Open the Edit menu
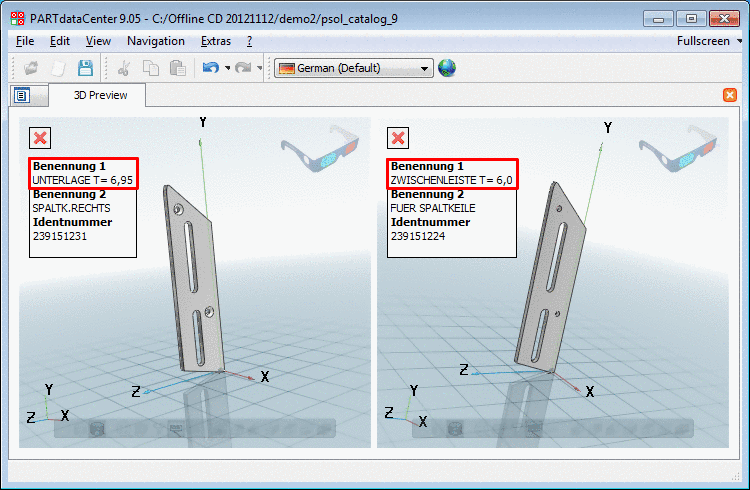The height and width of the screenshot is (490, 750). pyautogui.click(x=60, y=41)
